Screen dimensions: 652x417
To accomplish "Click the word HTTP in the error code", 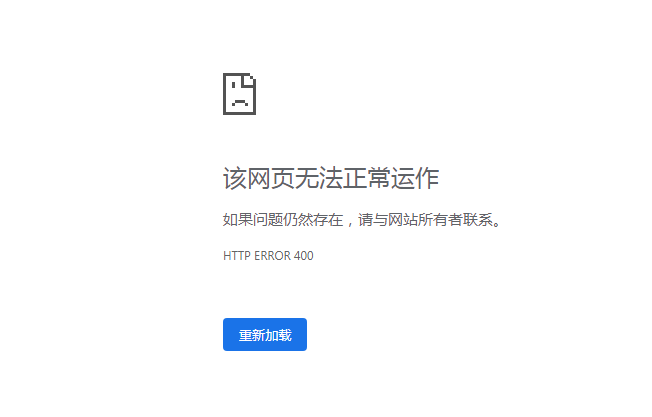I will click(x=237, y=256).
